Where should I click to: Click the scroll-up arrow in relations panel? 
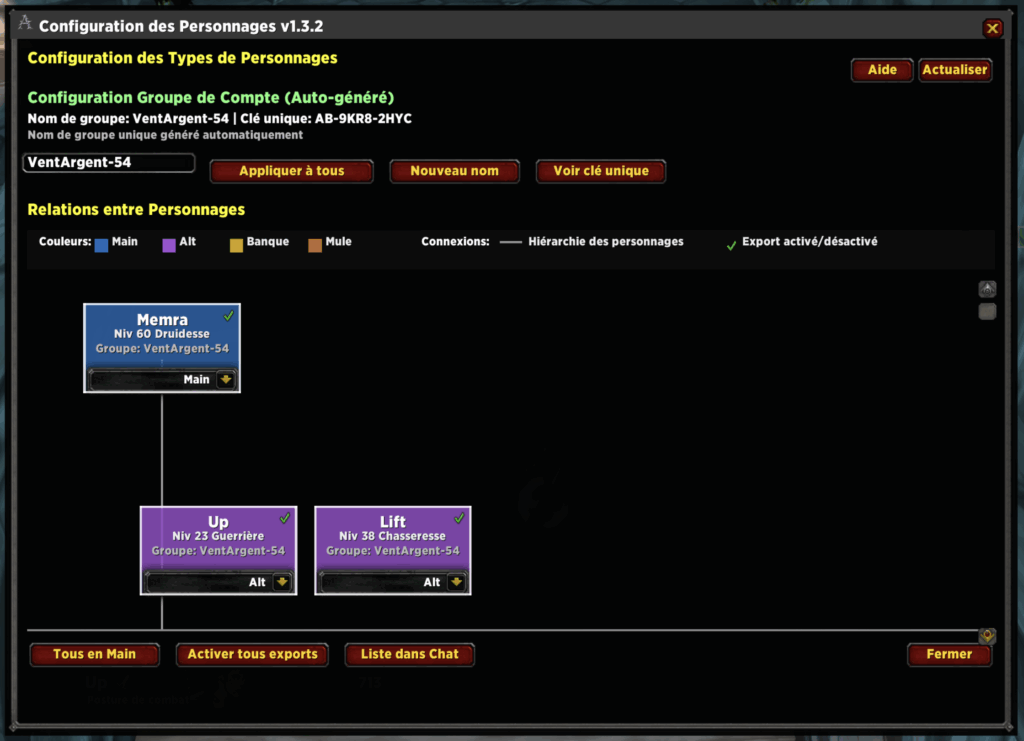(x=987, y=289)
